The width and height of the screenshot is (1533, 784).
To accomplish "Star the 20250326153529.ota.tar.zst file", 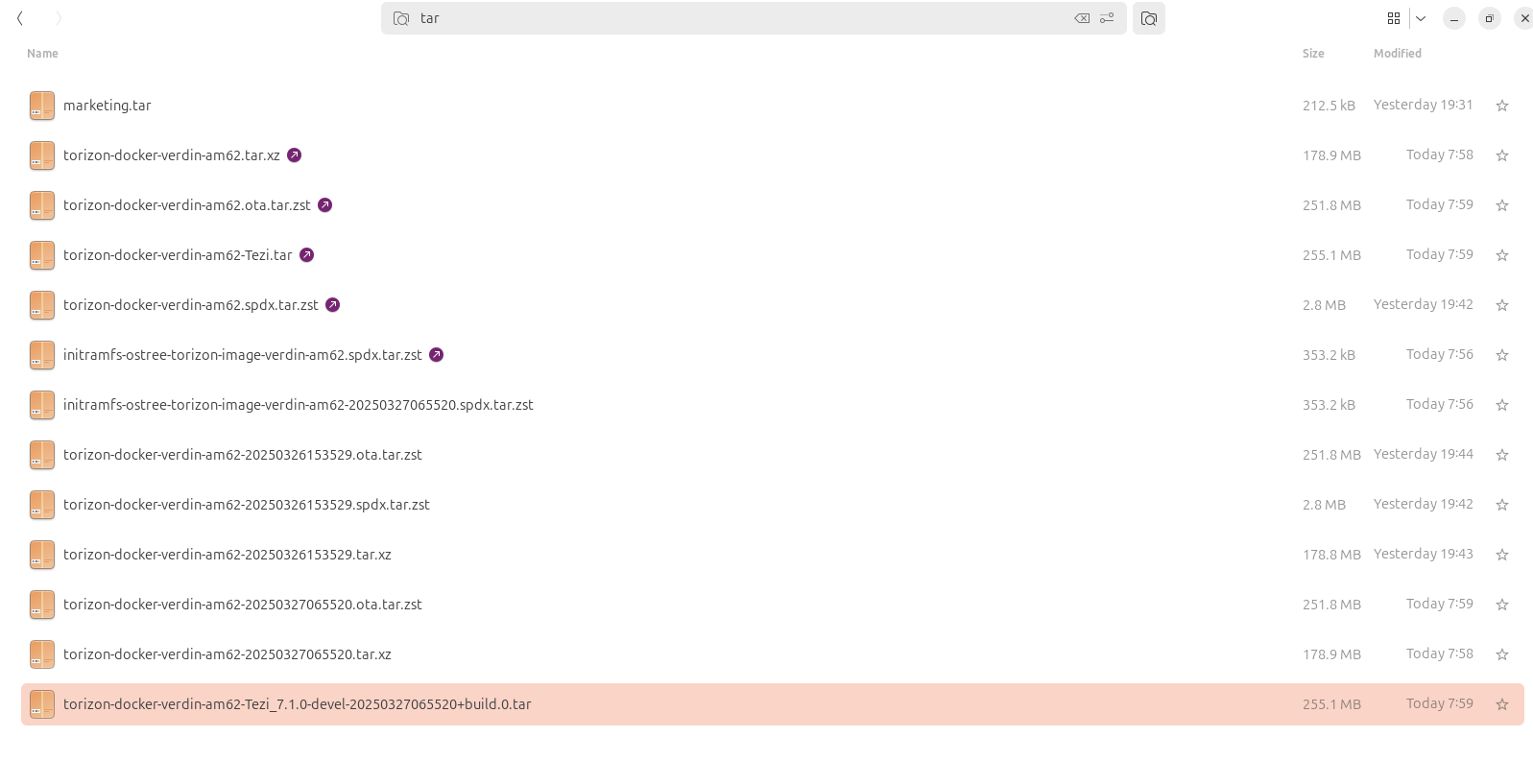I will pyautogui.click(x=1502, y=455).
